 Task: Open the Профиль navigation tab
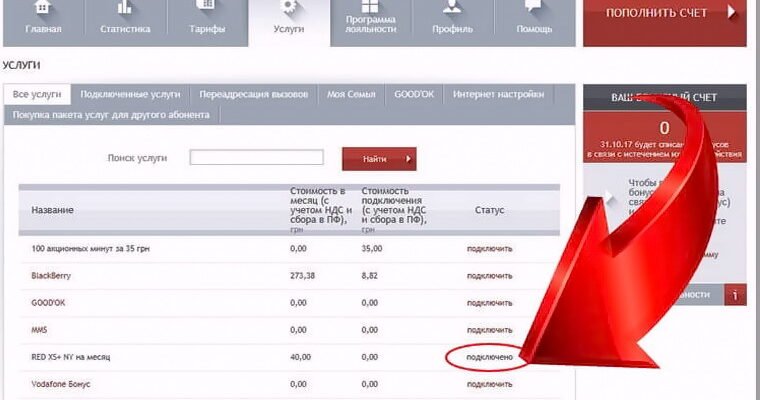[x=453, y=23]
